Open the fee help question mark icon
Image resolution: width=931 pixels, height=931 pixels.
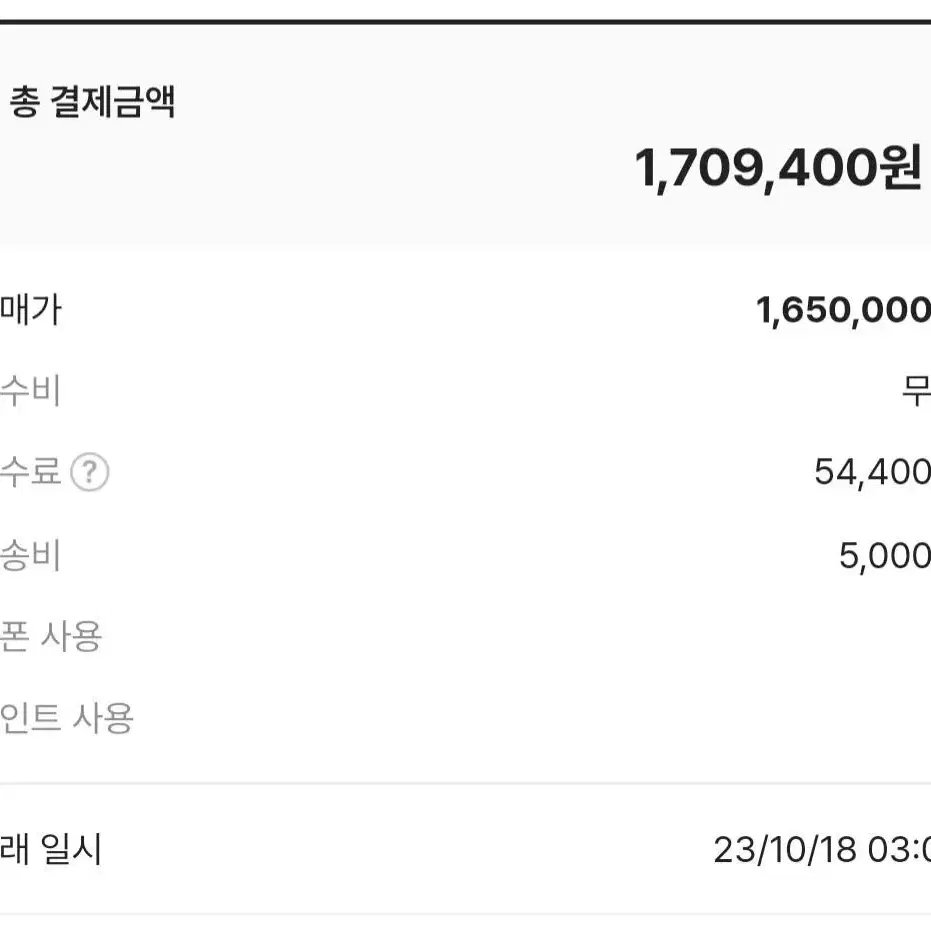[x=89, y=473]
